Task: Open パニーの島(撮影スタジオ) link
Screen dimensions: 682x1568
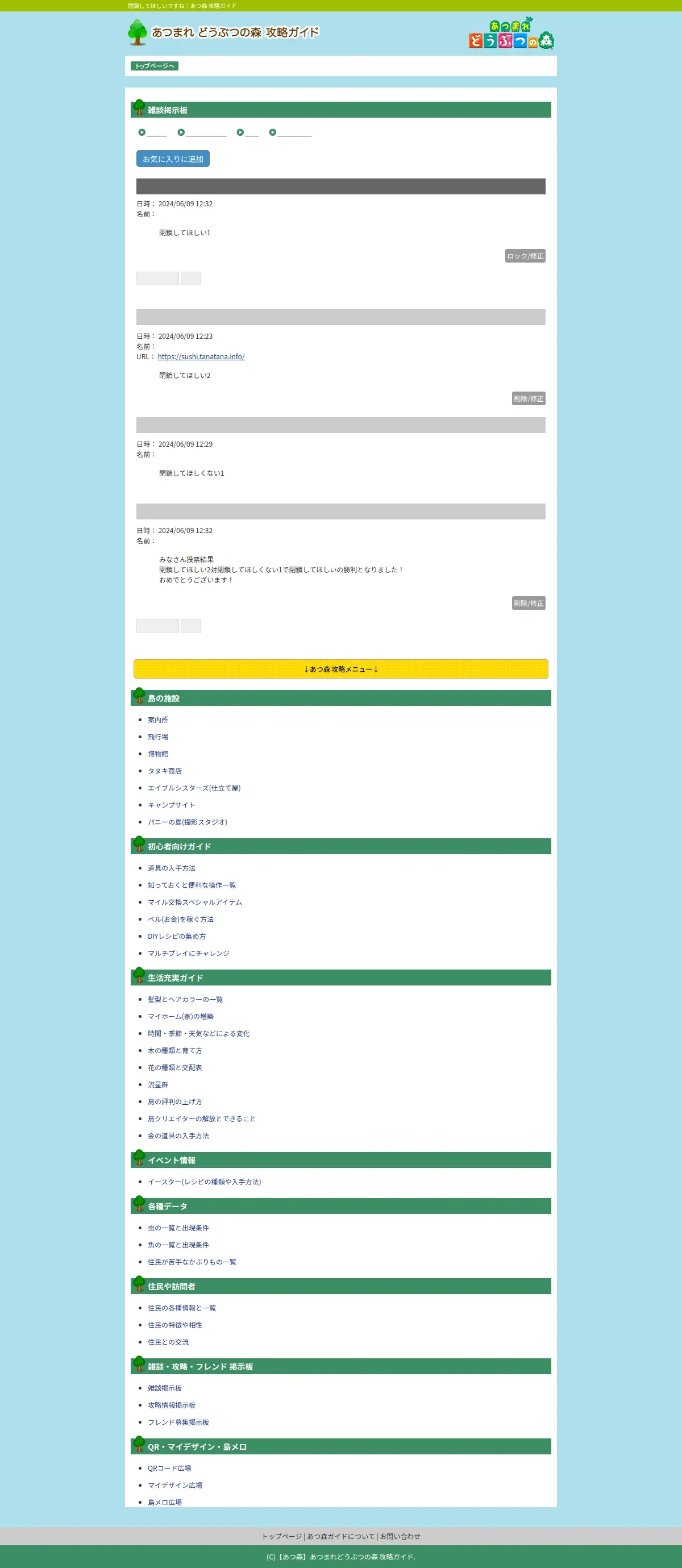Action: (188, 822)
